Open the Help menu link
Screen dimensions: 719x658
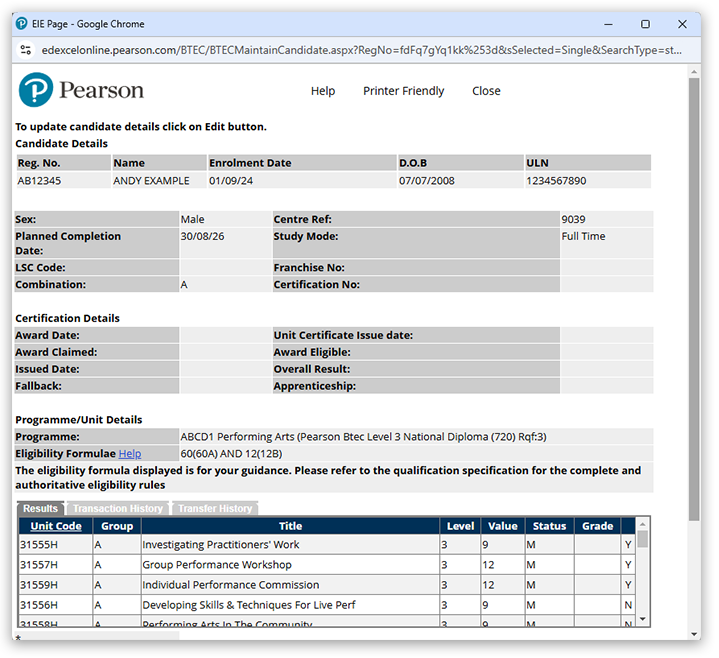click(323, 91)
